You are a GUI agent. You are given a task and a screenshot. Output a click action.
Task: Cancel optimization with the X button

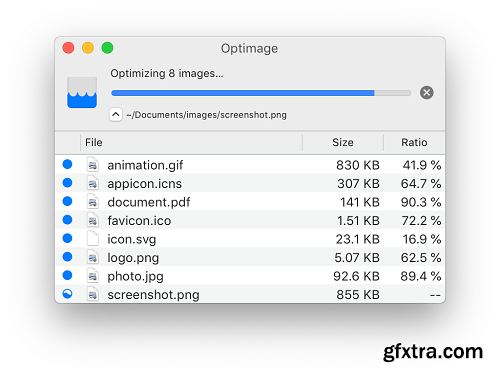(426, 93)
